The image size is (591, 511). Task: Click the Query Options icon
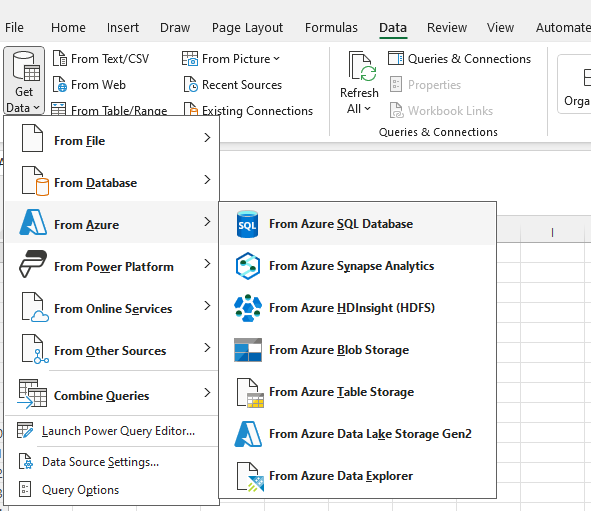pos(25,489)
